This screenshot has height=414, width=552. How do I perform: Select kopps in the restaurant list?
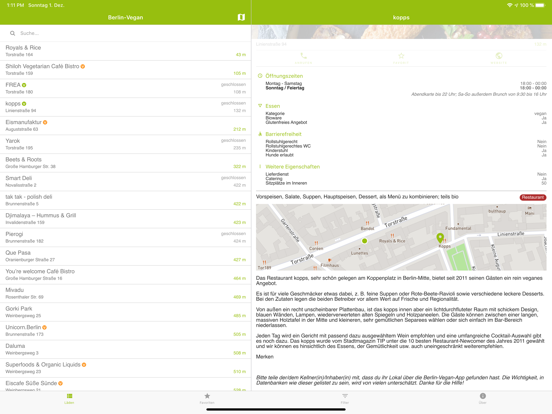125,107
